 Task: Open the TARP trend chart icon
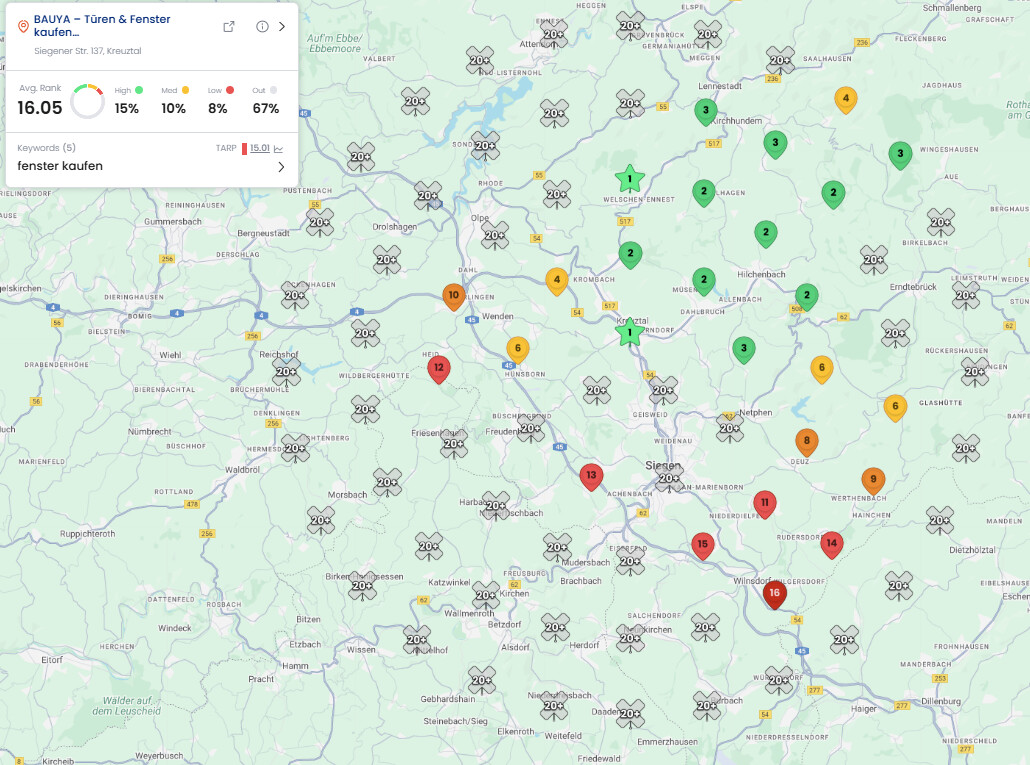[x=279, y=149]
